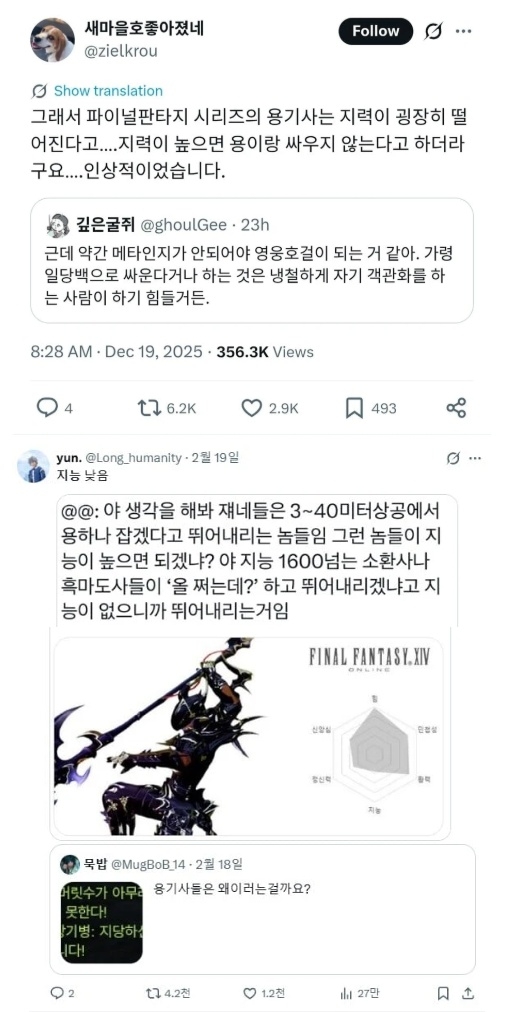Like the post with 2.9K hearts
The image size is (516, 1012).
coord(270,409)
